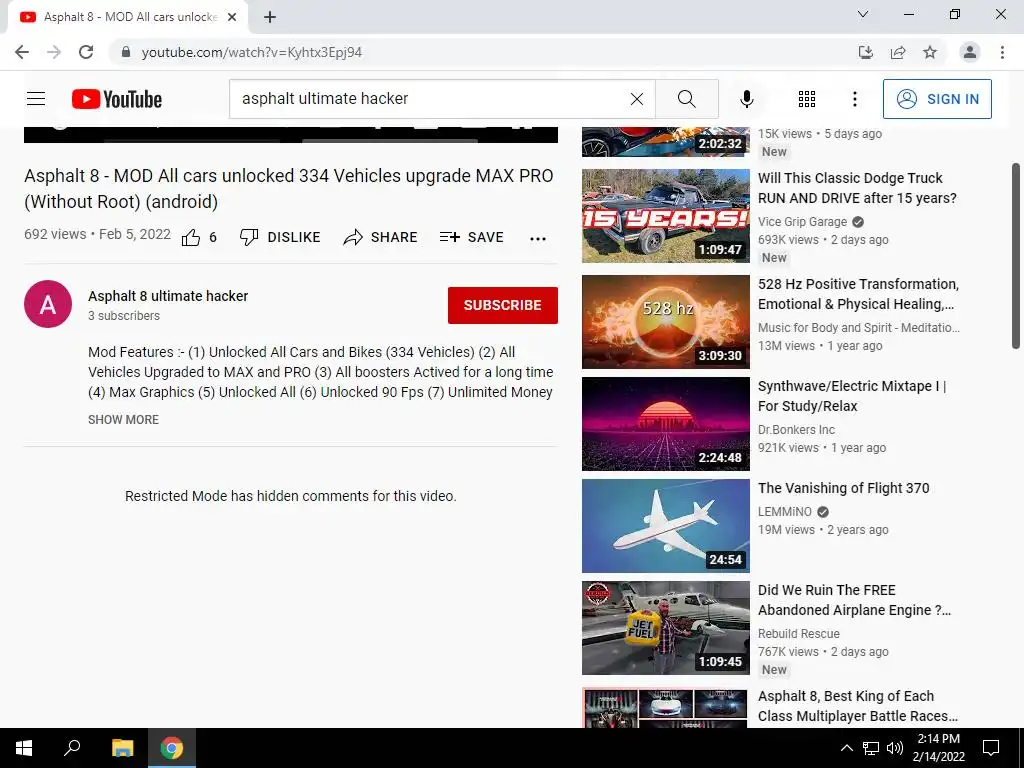Open the tab search dropdown chevron

point(863,14)
